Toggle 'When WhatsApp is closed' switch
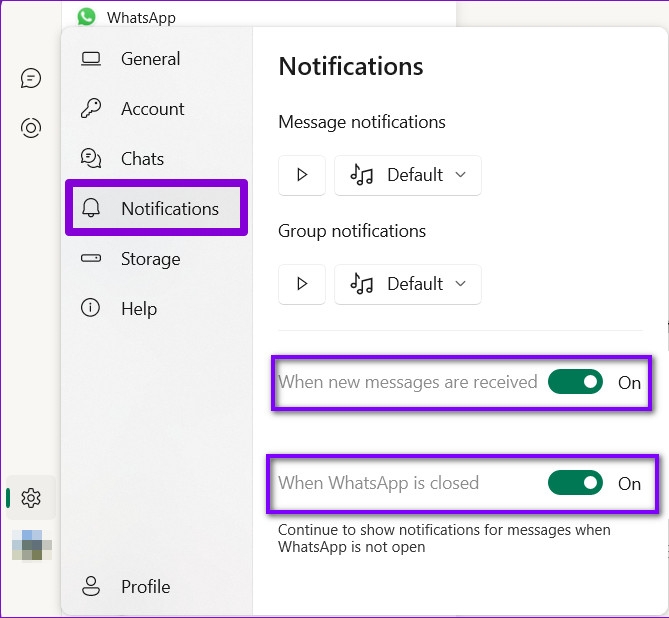Viewport: 669px width, 618px height. pyautogui.click(x=575, y=483)
